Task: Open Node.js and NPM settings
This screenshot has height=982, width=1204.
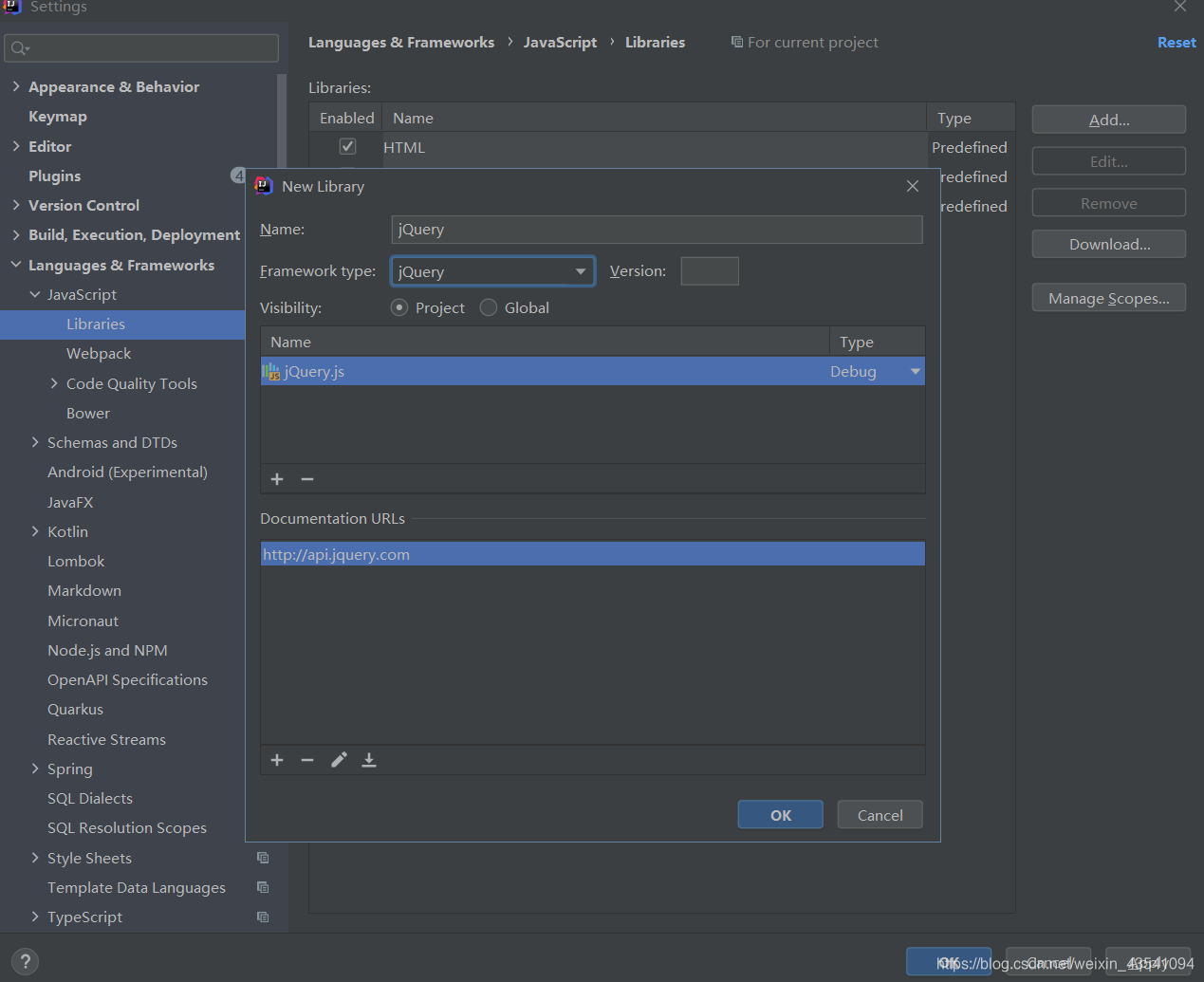Action: tap(107, 650)
